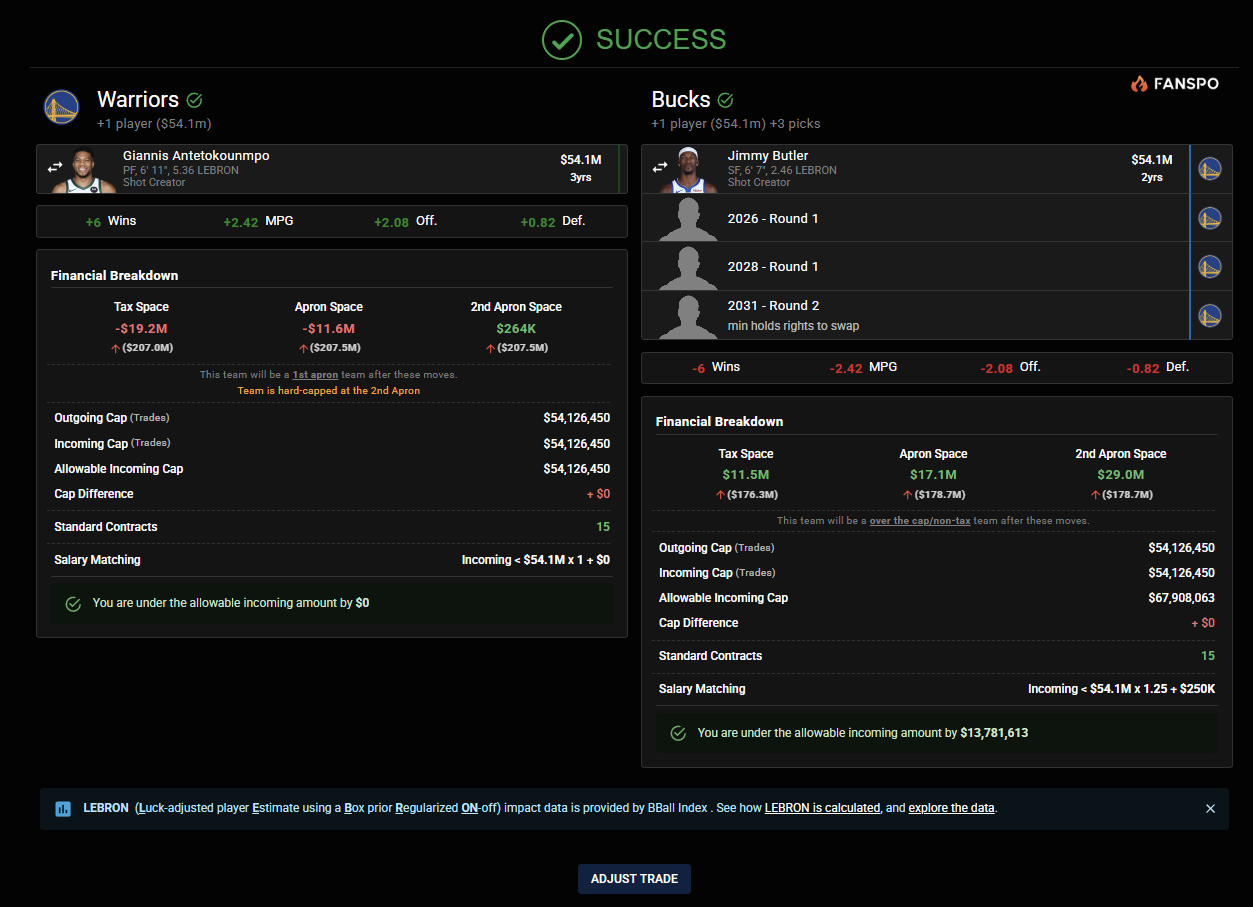The height and width of the screenshot is (907, 1253).
Task: Click the check icon beside Bucks heading
Action: [x=726, y=100]
